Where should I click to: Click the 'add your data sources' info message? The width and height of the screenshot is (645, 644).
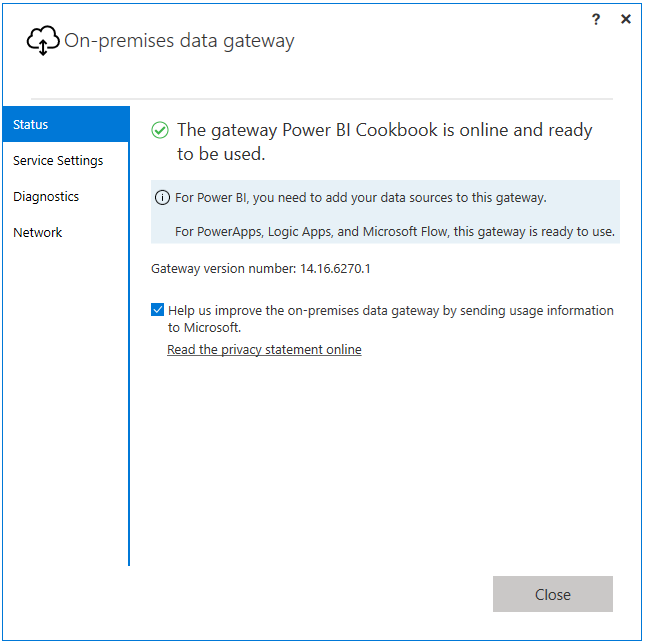pyautogui.click(x=361, y=198)
